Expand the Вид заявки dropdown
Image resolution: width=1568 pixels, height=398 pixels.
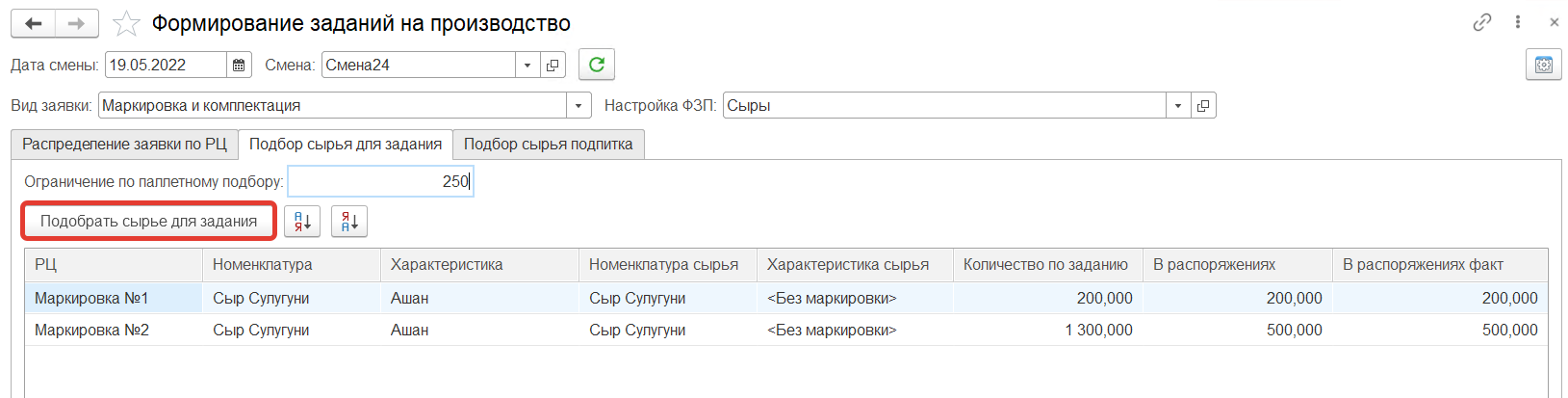coord(578,106)
